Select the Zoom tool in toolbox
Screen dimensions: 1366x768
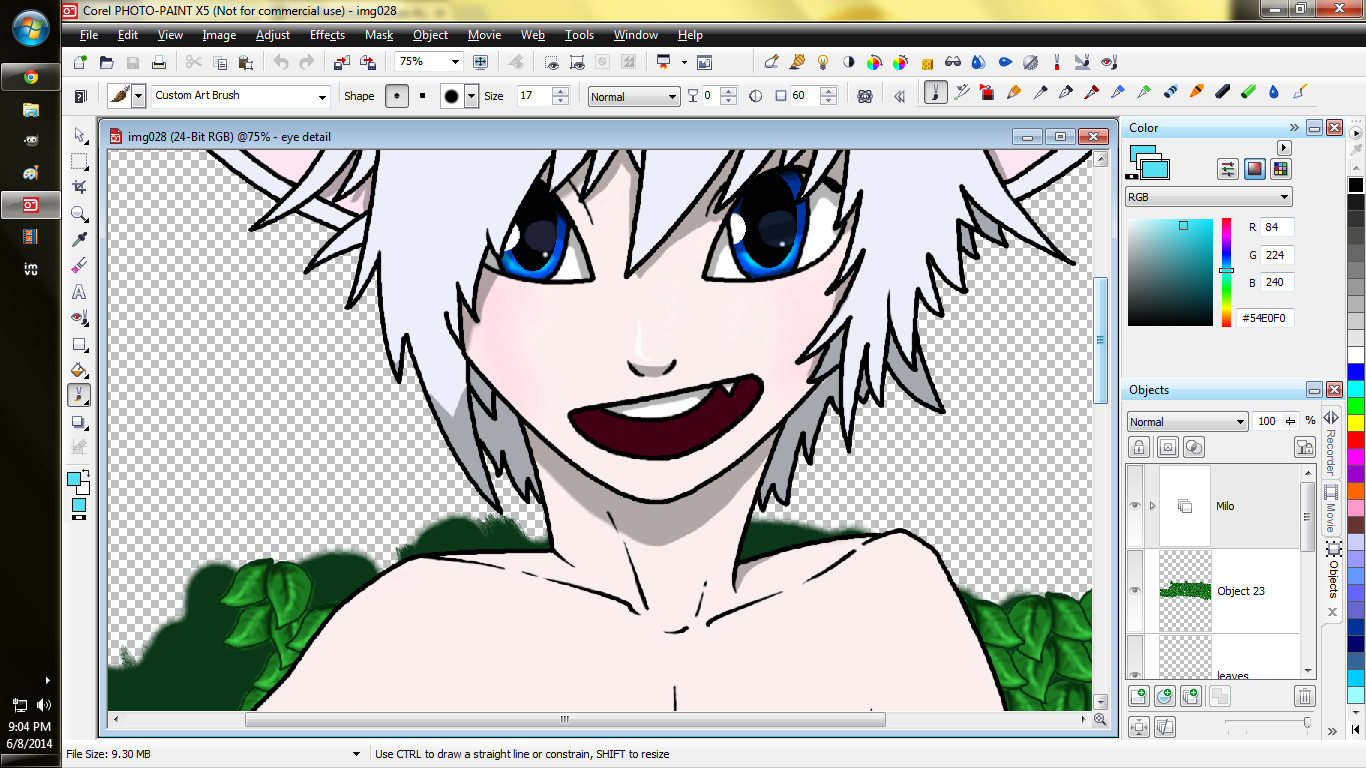(x=79, y=213)
